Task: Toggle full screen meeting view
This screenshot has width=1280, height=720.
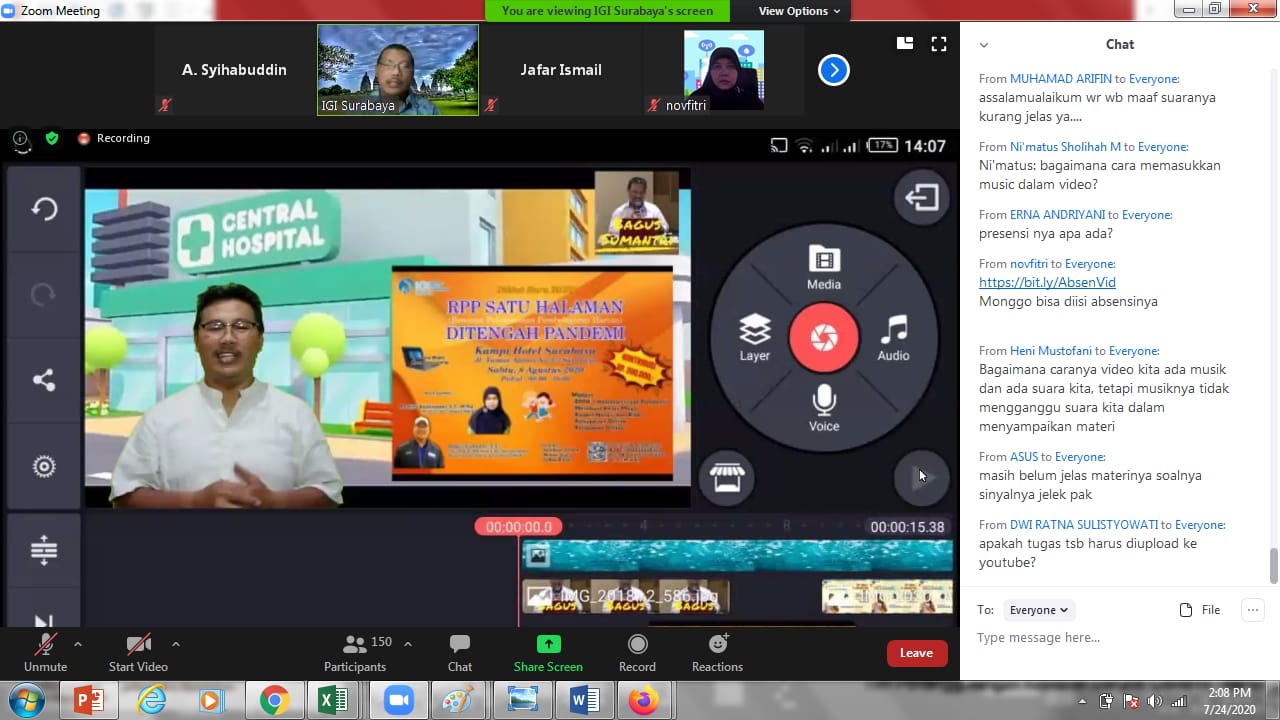Action: pos(938,44)
